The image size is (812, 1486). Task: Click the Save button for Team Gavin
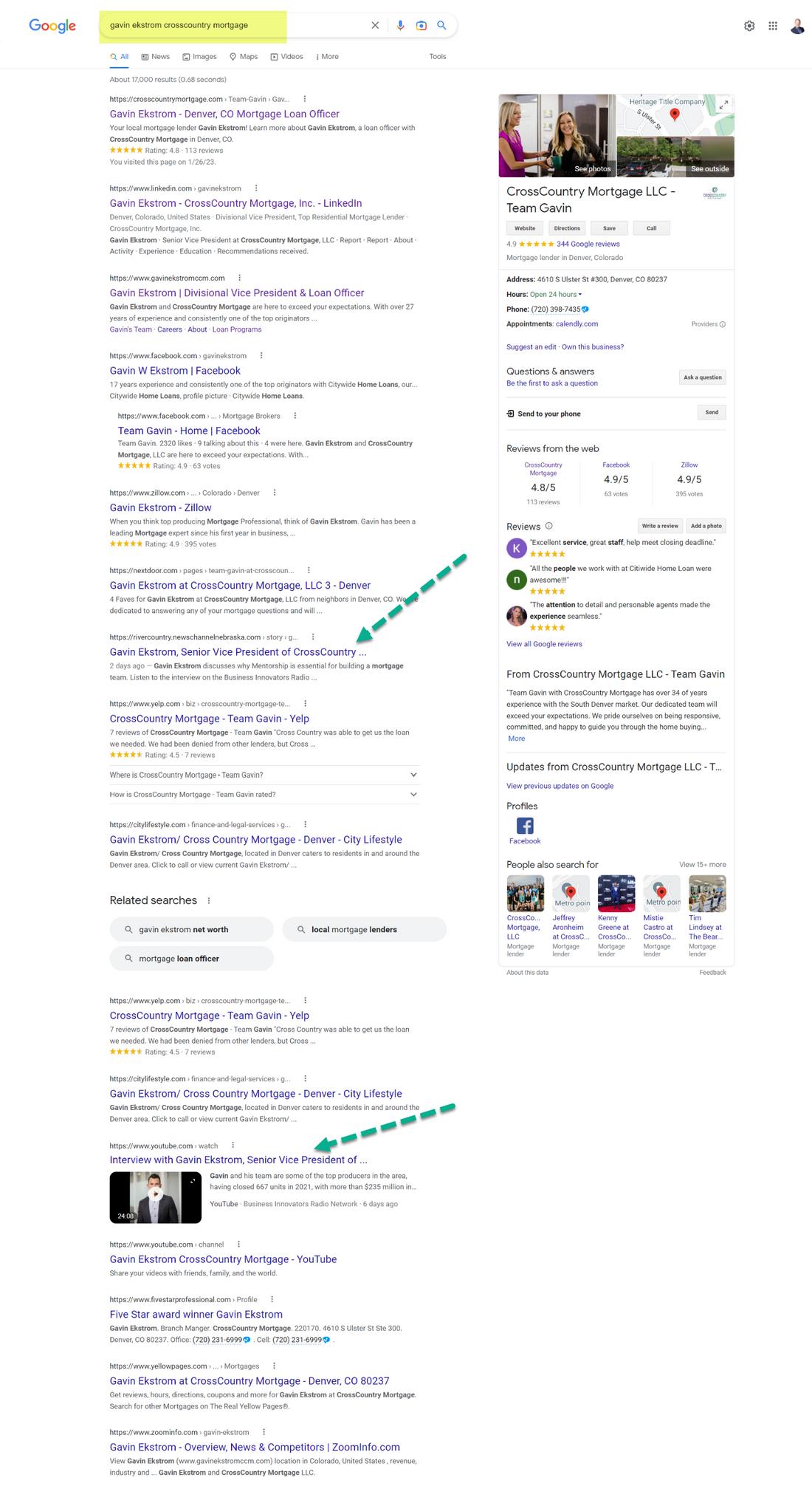[x=609, y=228]
